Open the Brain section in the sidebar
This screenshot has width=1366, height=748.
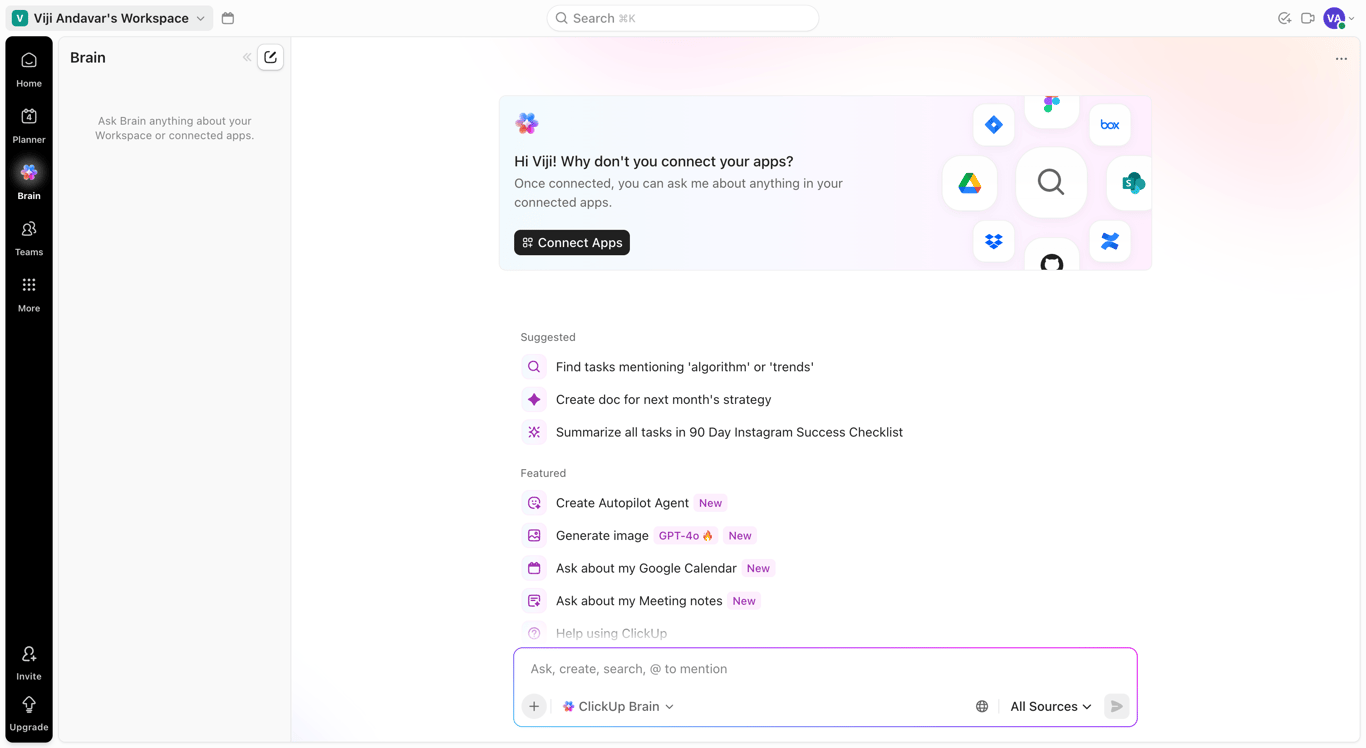(x=28, y=180)
